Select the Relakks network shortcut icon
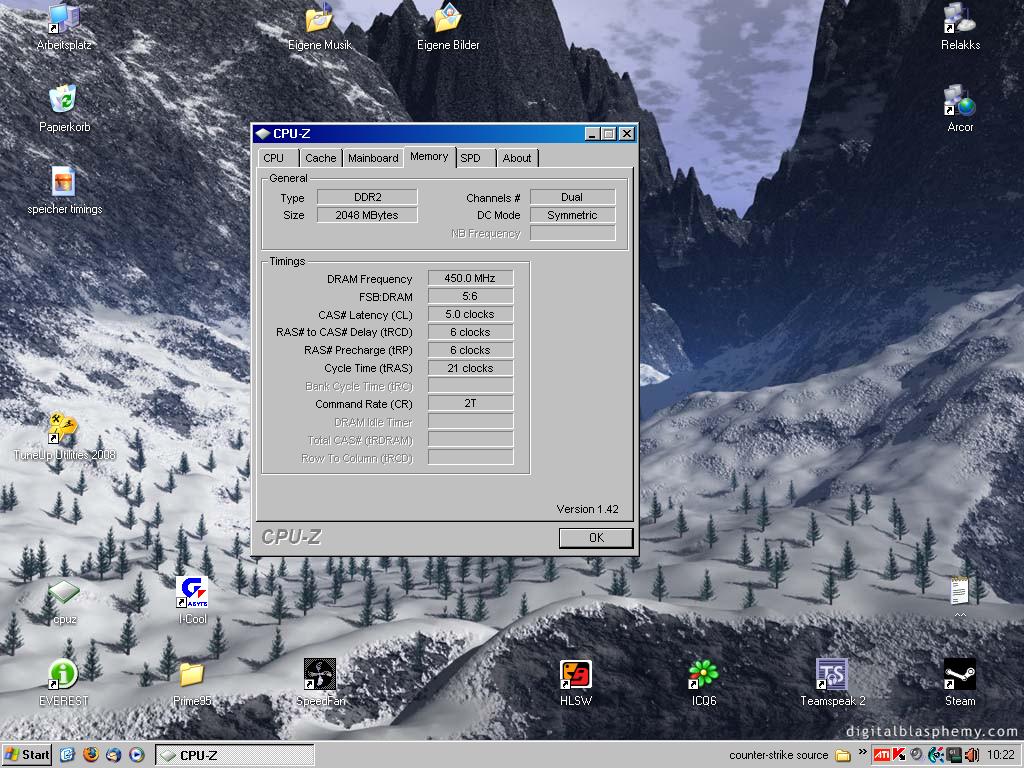Viewport: 1024px width, 768px height. [959, 18]
